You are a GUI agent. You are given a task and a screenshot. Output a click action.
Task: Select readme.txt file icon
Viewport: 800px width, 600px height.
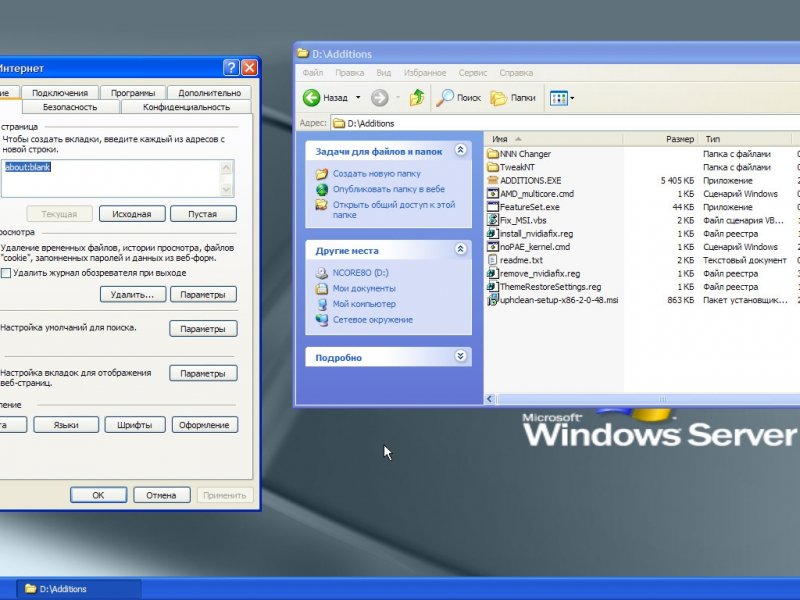coord(492,260)
